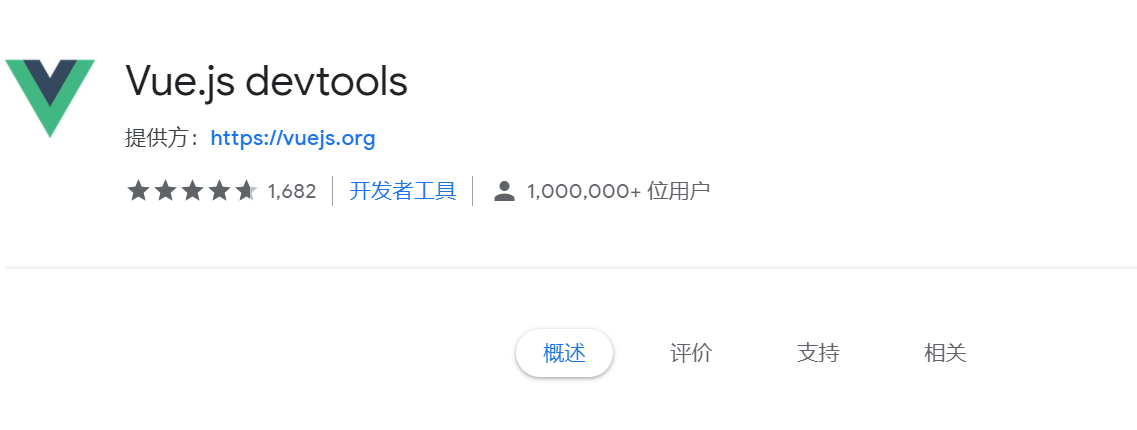Click the third rating star

192,191
